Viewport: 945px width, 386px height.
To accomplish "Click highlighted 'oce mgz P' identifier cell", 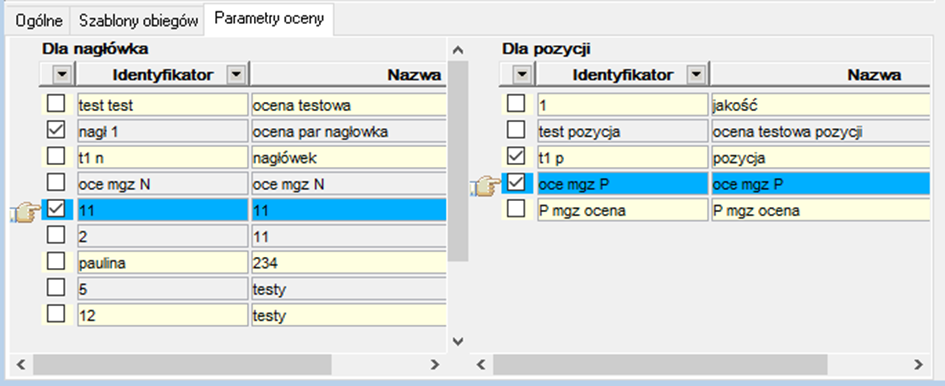I will (623, 183).
